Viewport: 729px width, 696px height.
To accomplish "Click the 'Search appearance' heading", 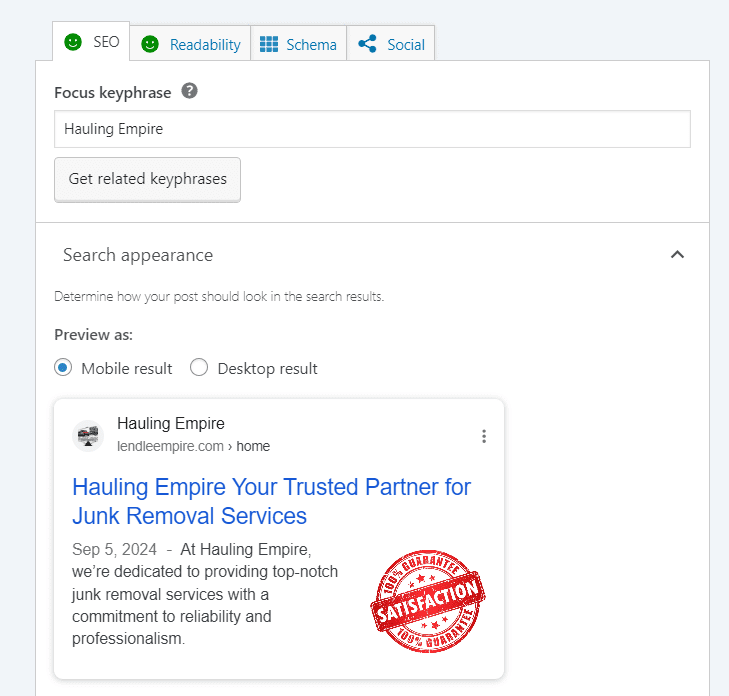I will (138, 255).
